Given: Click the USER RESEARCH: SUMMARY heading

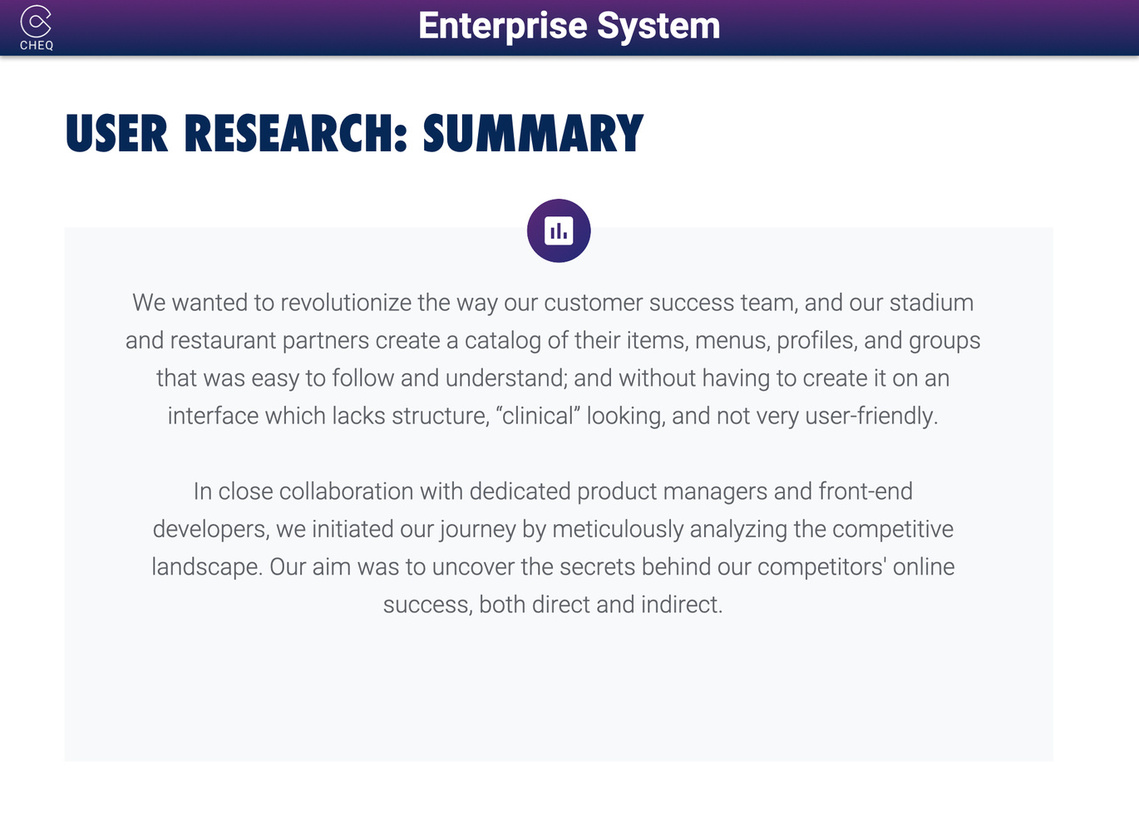Looking at the screenshot, I should (354, 134).
